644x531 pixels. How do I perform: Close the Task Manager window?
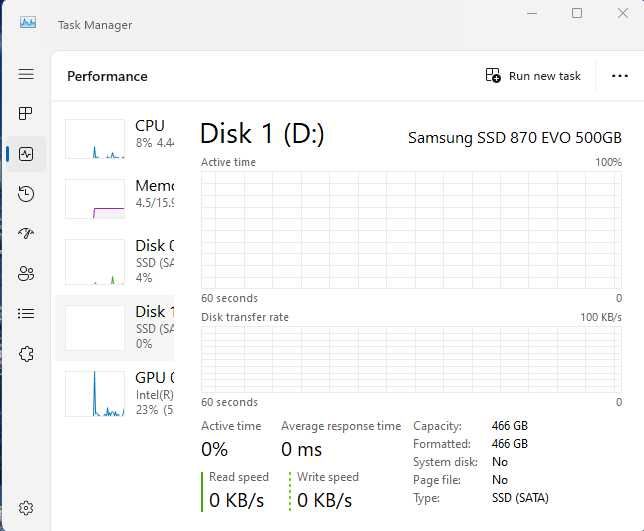623,13
